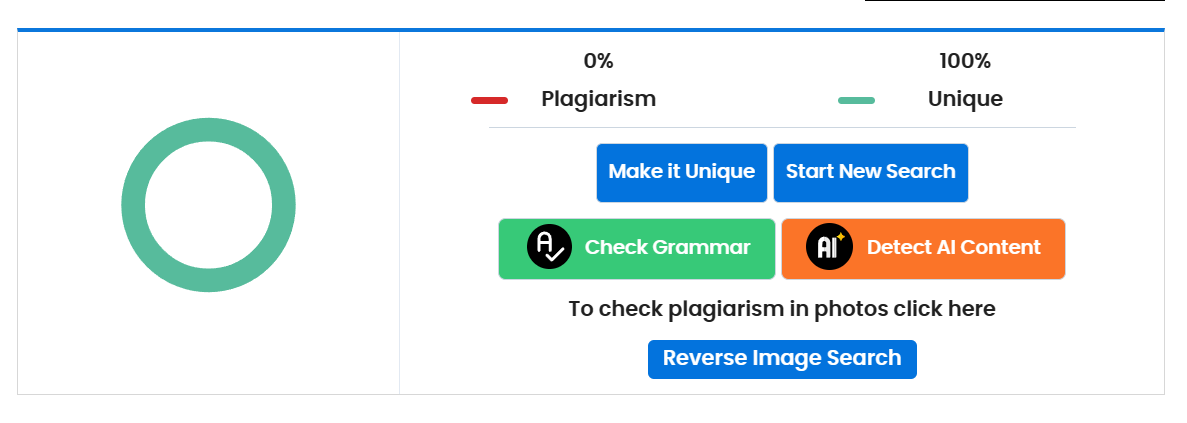This screenshot has width=1187, height=423.
Task: Click the black line above the results panel
Action: click(x=1014, y=1)
